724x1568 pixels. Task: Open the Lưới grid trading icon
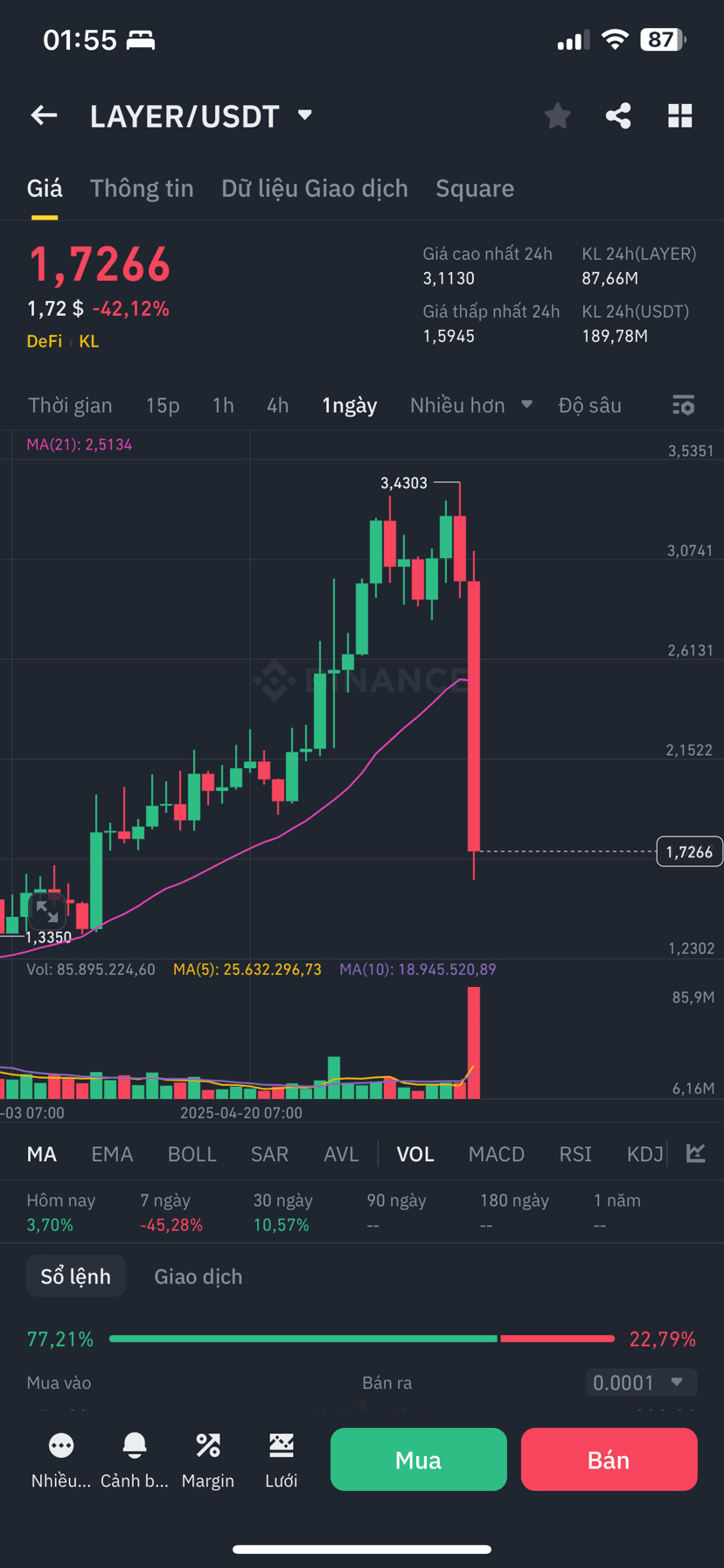[282, 1445]
